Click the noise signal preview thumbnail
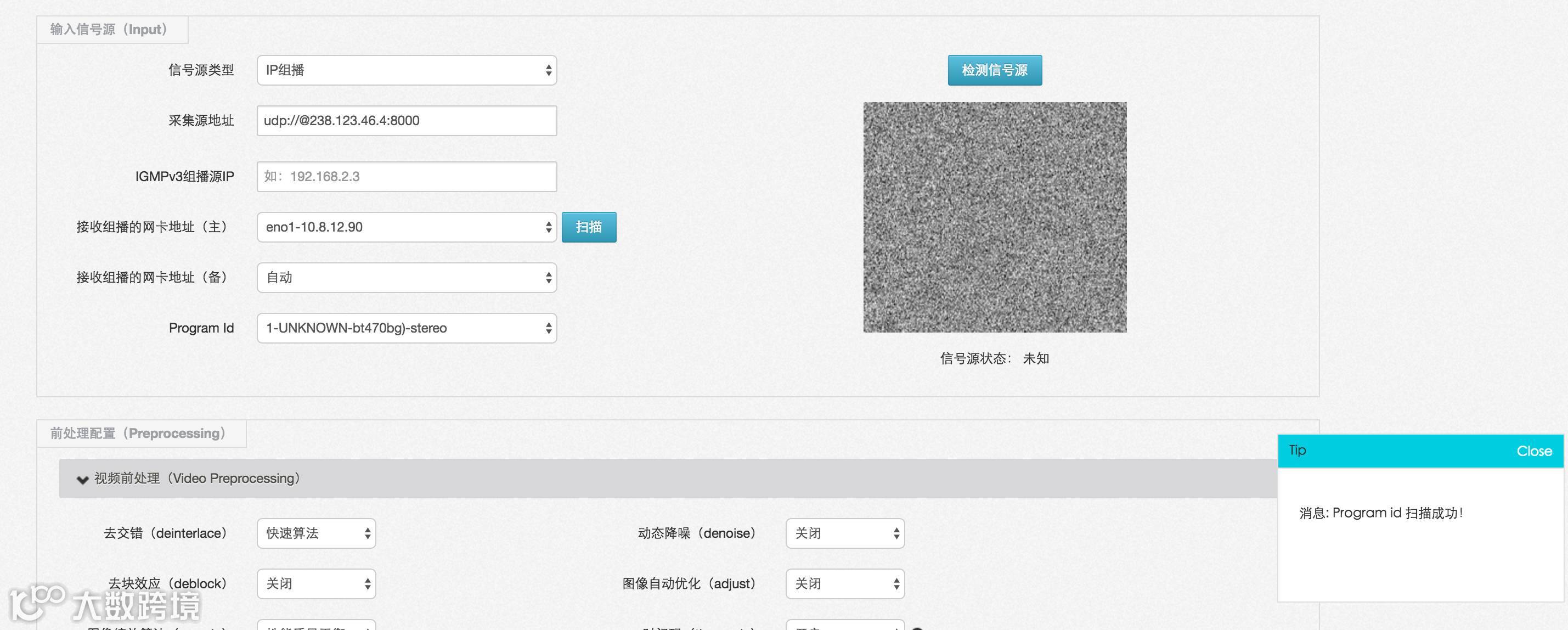This screenshot has width=1568, height=630. pos(994,217)
